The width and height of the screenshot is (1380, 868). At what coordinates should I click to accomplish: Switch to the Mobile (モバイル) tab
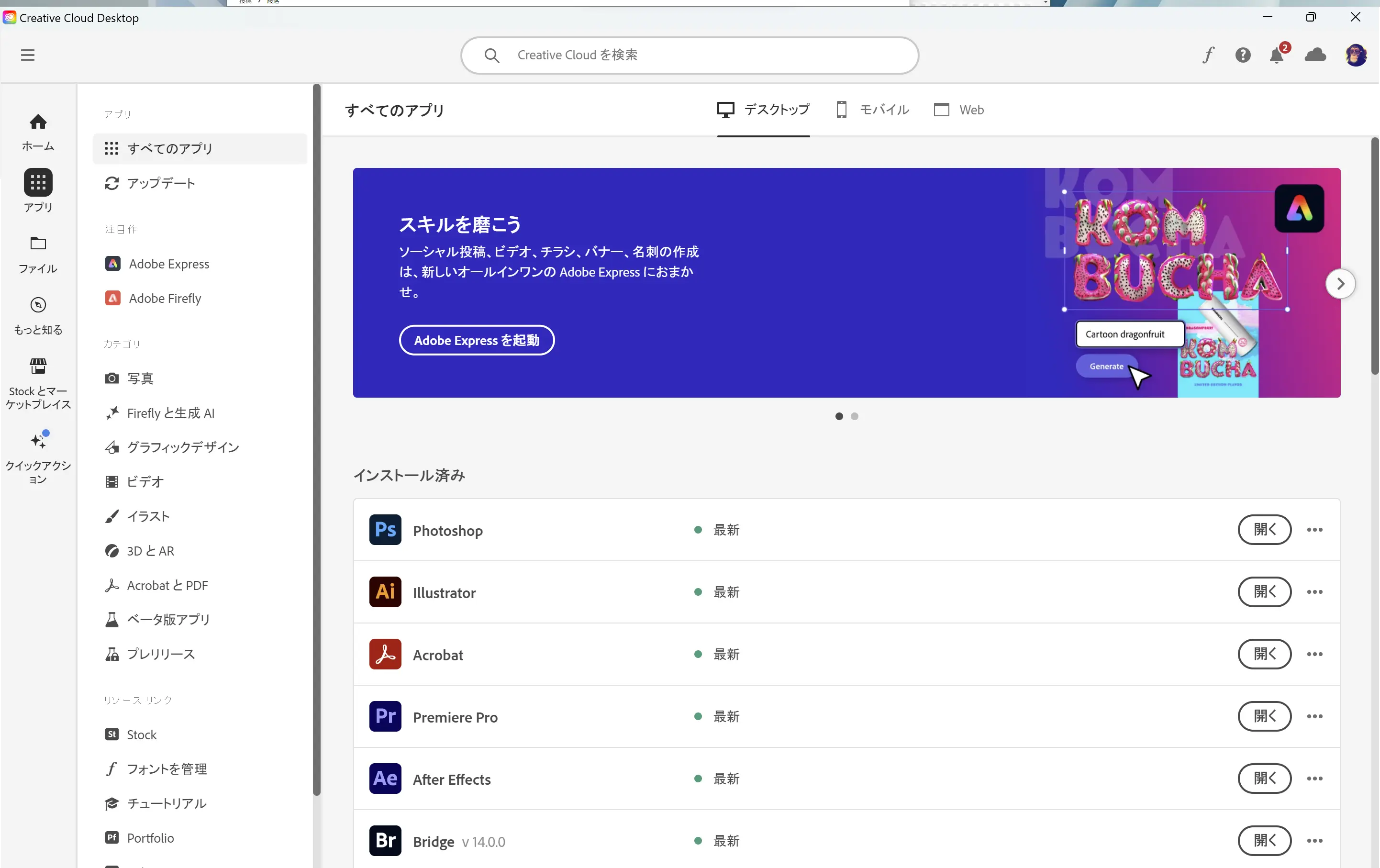click(872, 110)
